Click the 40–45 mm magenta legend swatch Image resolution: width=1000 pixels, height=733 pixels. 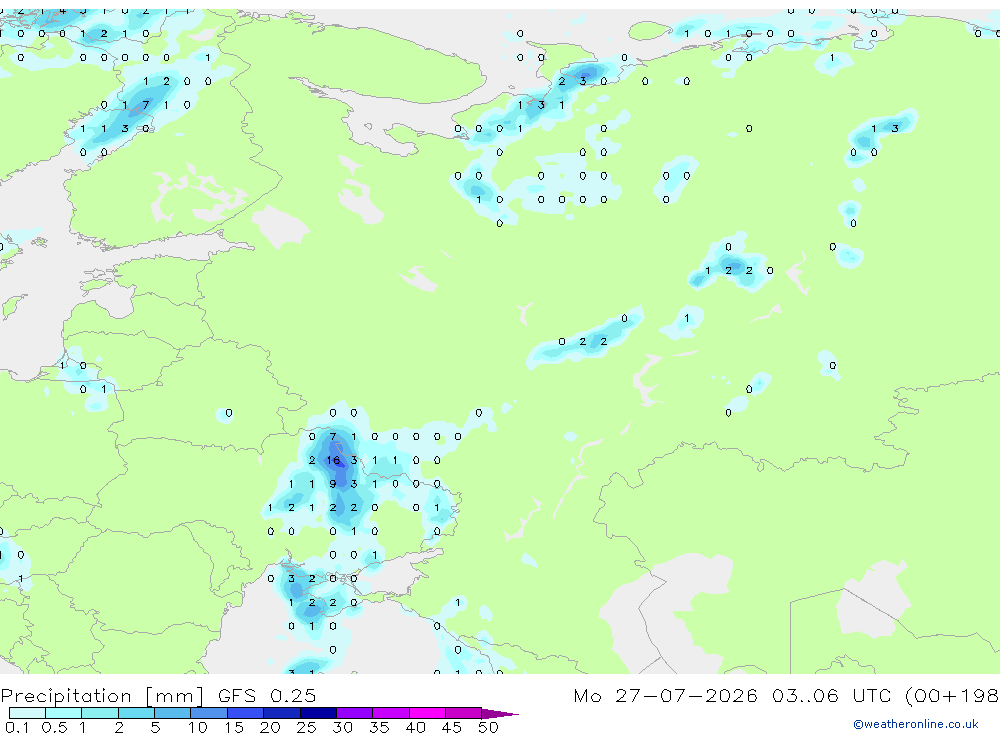coord(427,713)
